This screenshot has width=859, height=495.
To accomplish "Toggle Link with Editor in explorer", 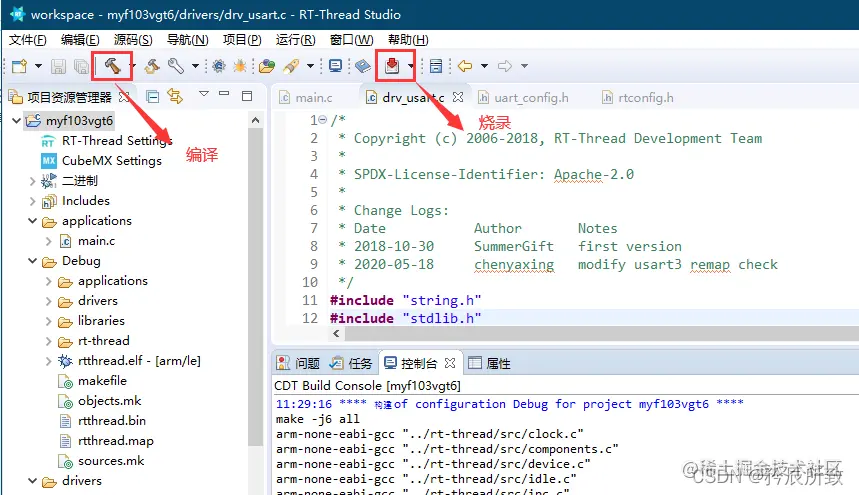I will (175, 96).
